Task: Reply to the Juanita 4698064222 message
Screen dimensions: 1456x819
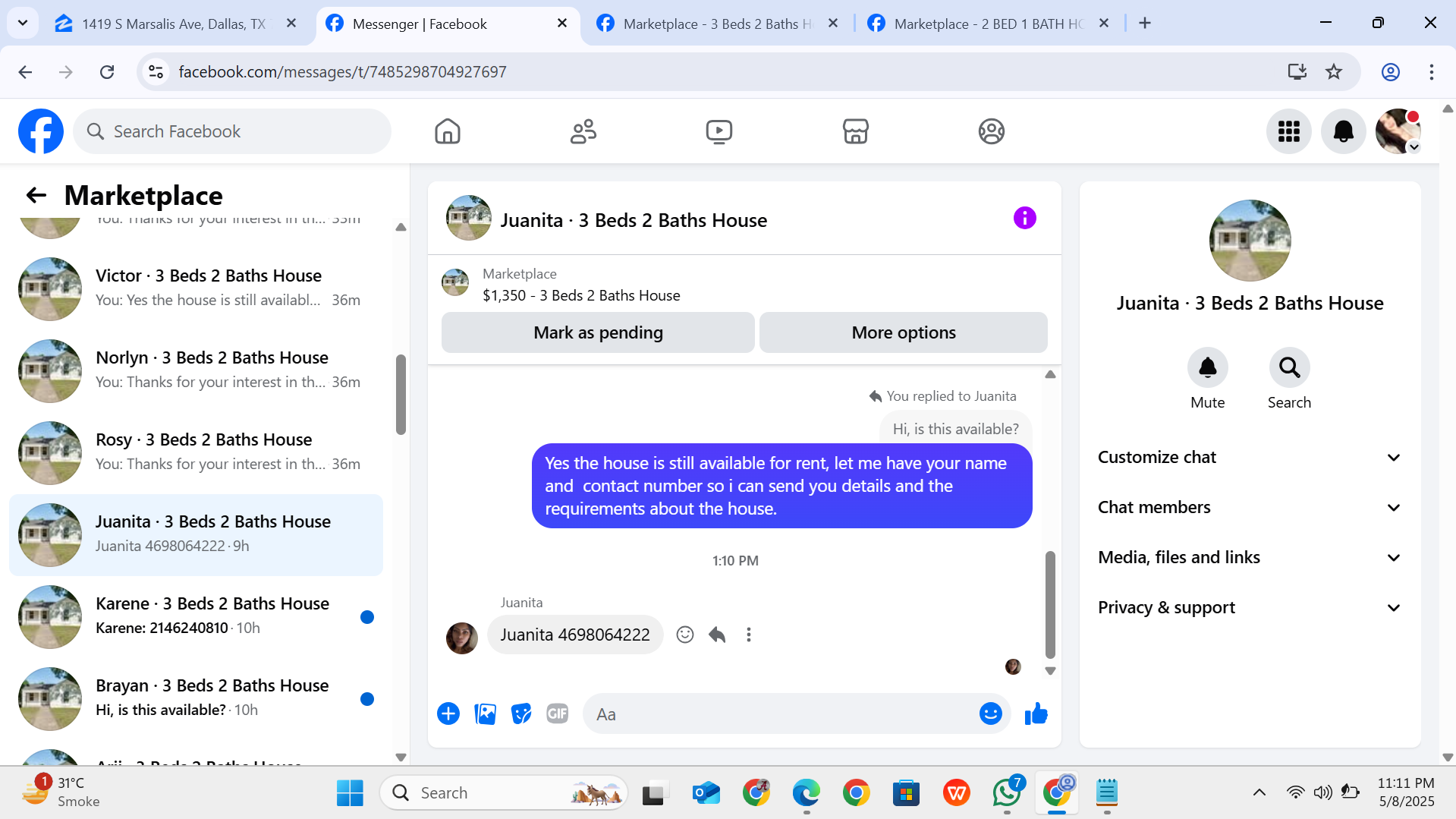Action: (x=717, y=635)
